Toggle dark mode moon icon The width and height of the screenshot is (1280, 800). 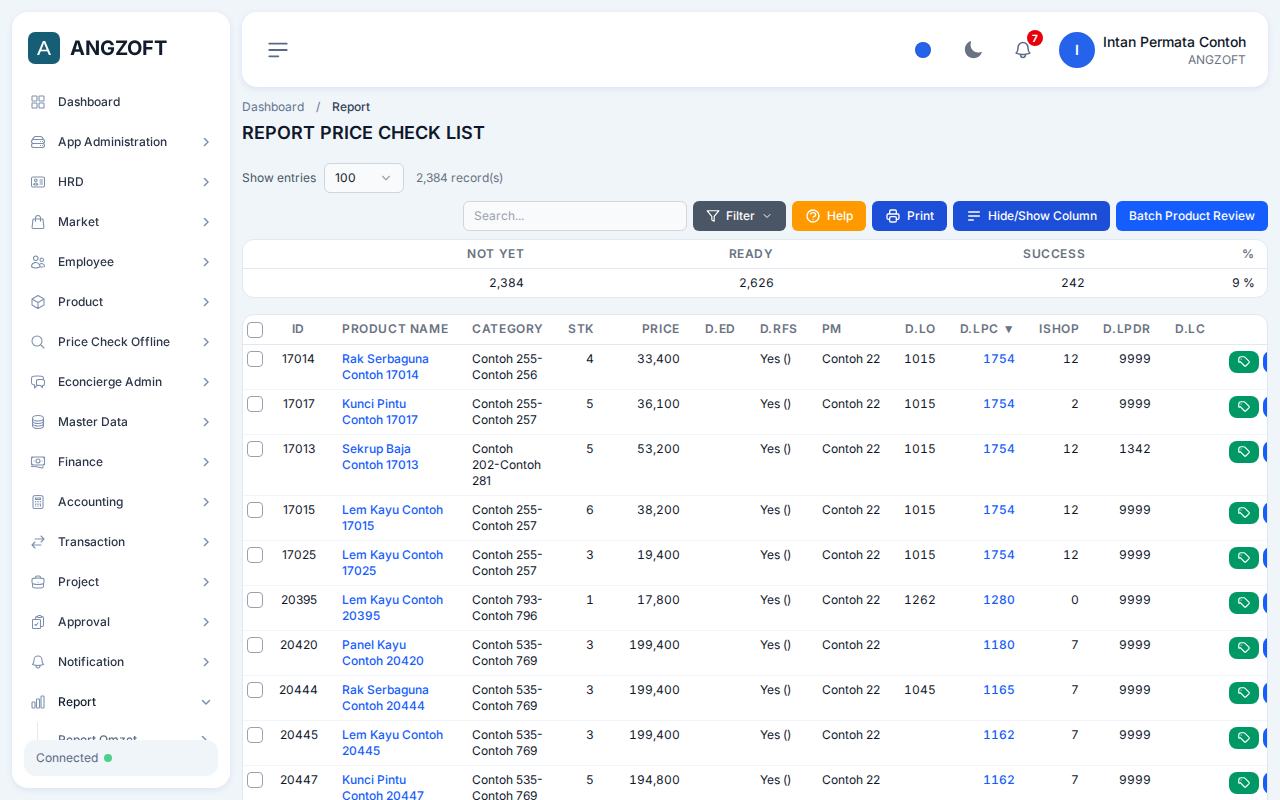click(x=973, y=50)
